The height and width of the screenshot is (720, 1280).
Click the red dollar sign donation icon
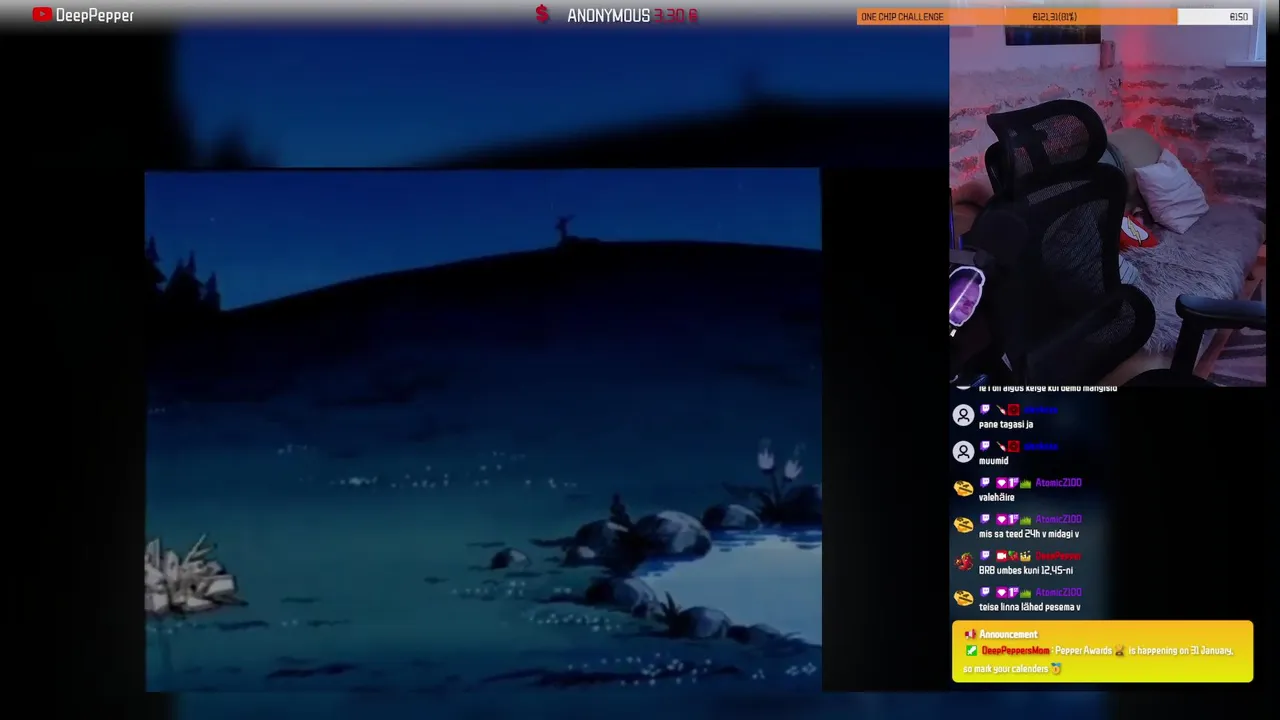tap(542, 15)
